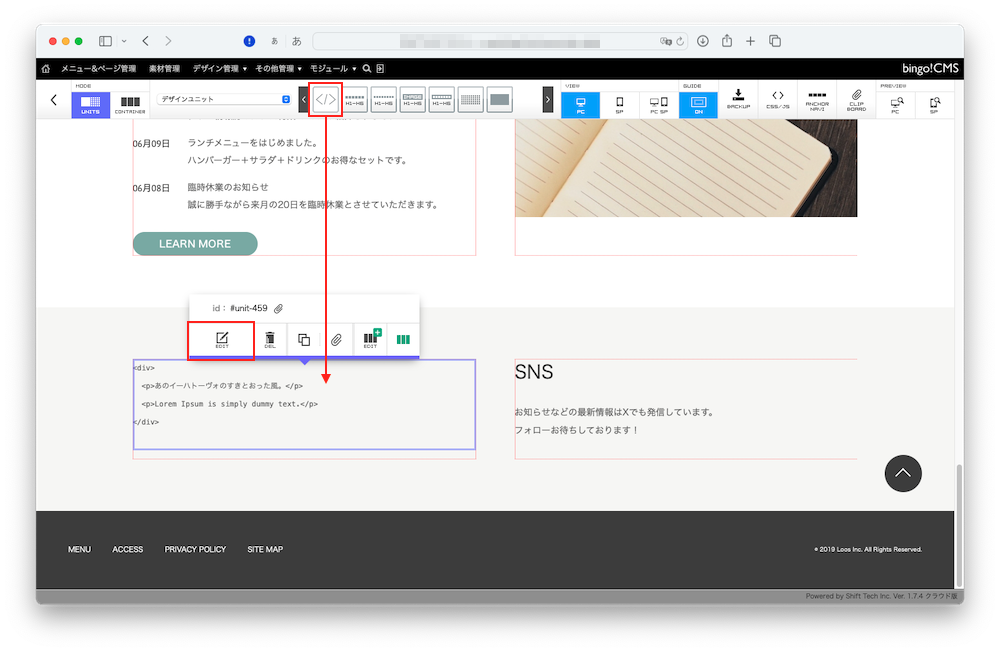Open the PRIVACY POLICY footer link
Image resolution: width=1000 pixels, height=652 pixels.
(x=195, y=549)
